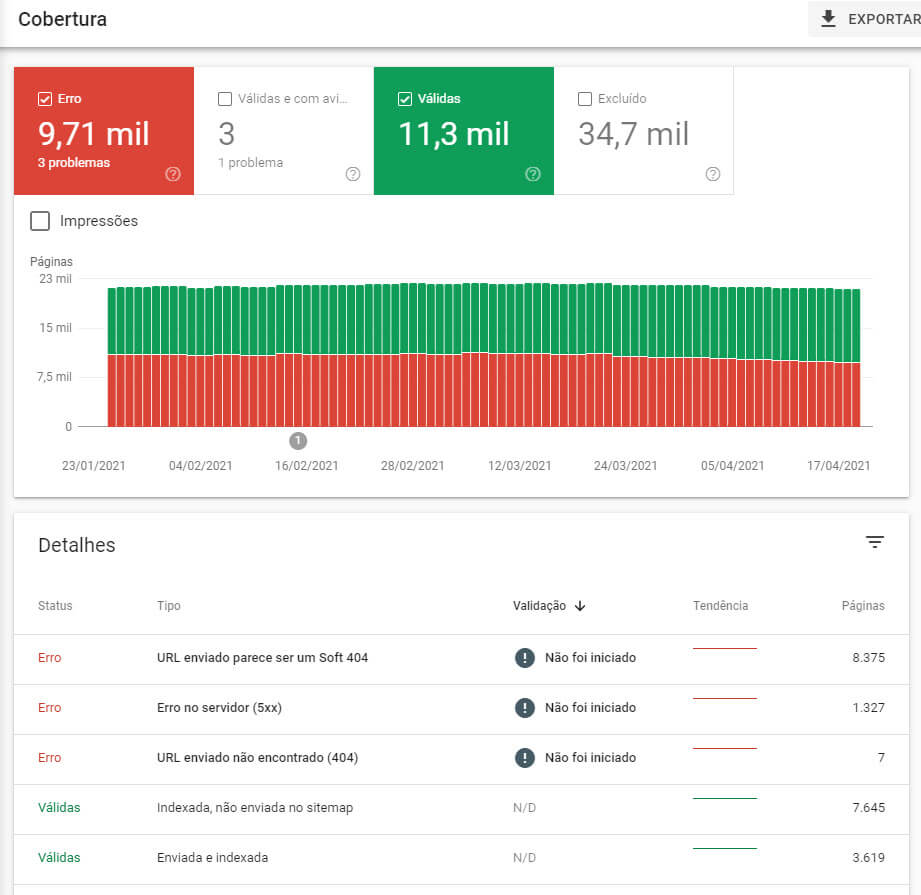Click the help icon on the Válidas e com avisos card
The height and width of the screenshot is (895, 921).
click(x=352, y=173)
